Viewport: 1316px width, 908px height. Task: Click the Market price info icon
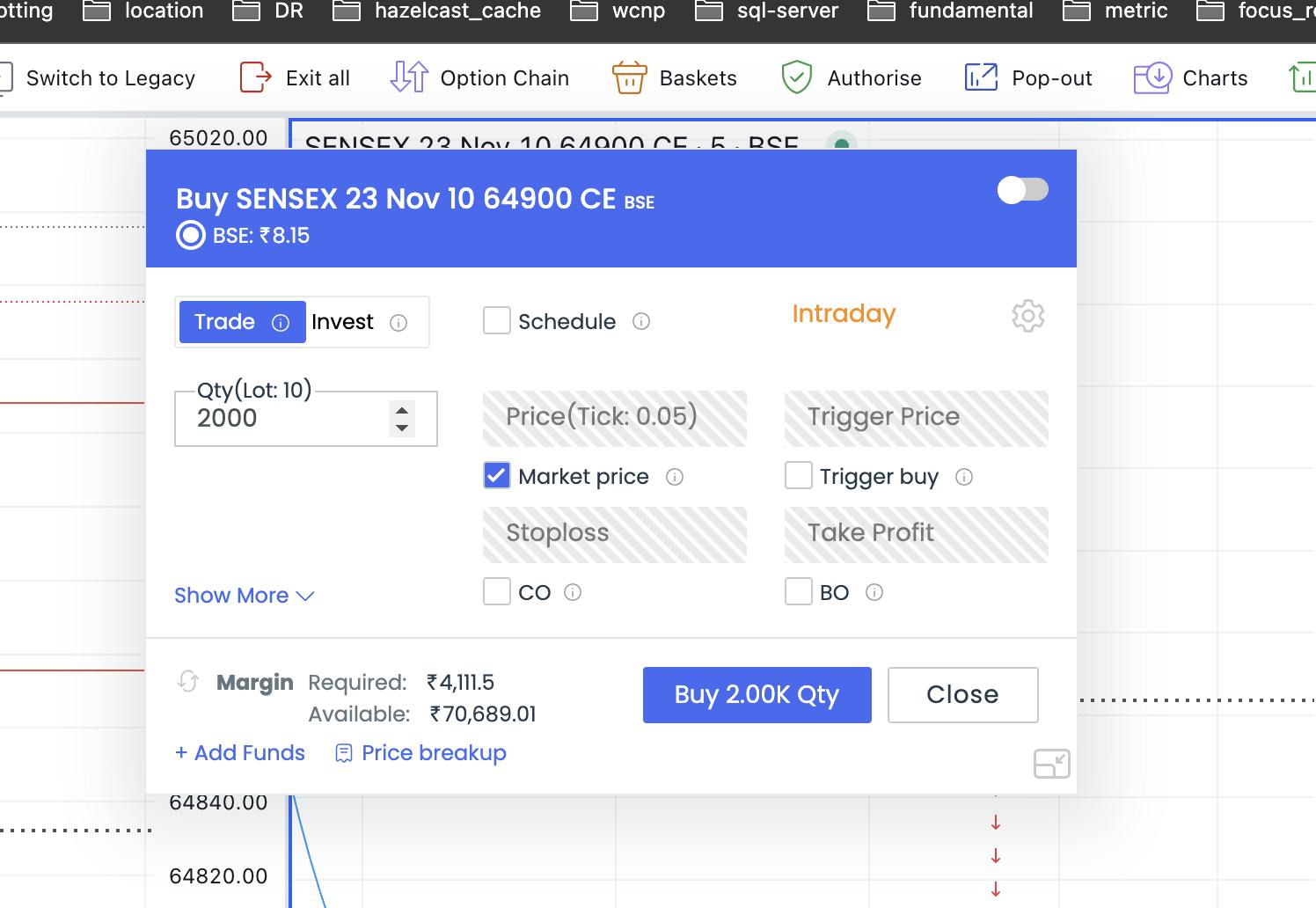tap(675, 477)
